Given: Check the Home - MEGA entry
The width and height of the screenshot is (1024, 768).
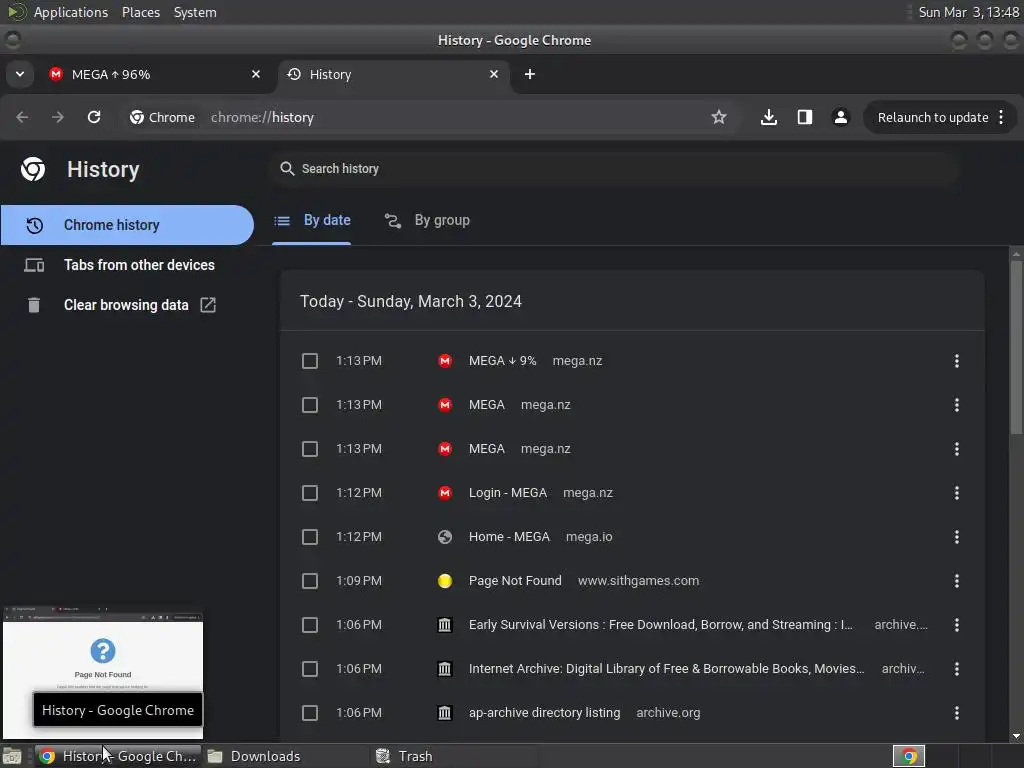Looking at the screenshot, I should click(310, 537).
